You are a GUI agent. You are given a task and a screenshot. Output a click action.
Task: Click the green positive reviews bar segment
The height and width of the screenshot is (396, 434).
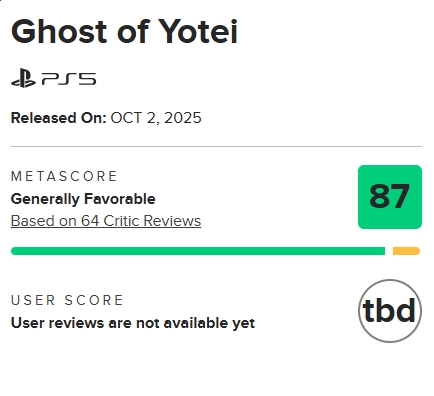(x=198, y=251)
